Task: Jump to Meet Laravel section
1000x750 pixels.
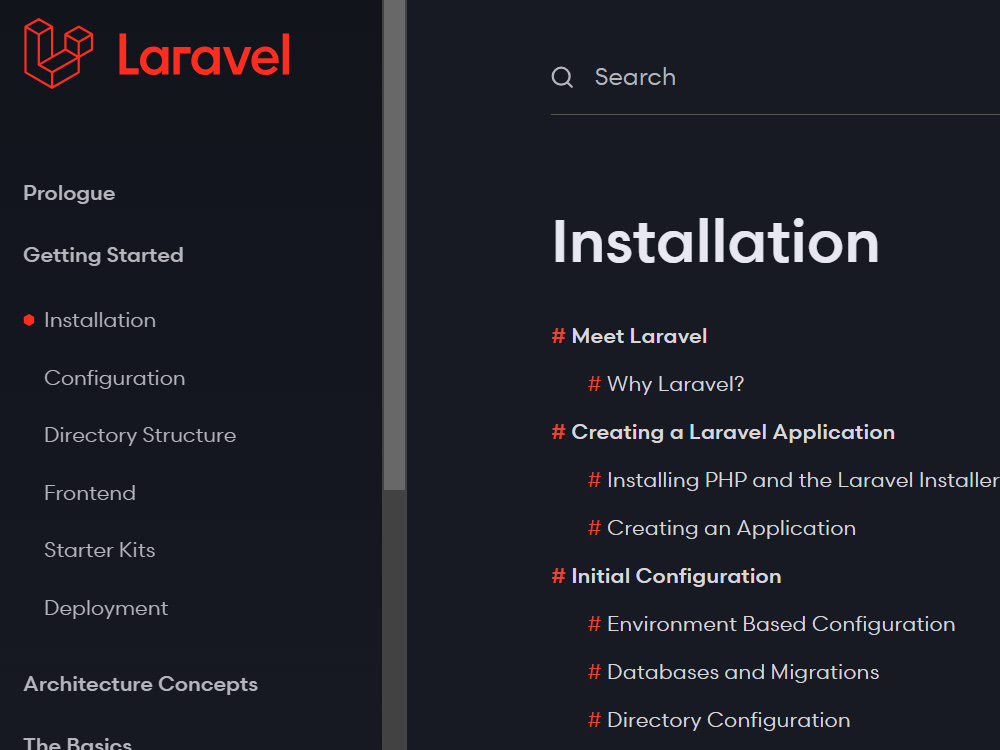Action: [639, 336]
